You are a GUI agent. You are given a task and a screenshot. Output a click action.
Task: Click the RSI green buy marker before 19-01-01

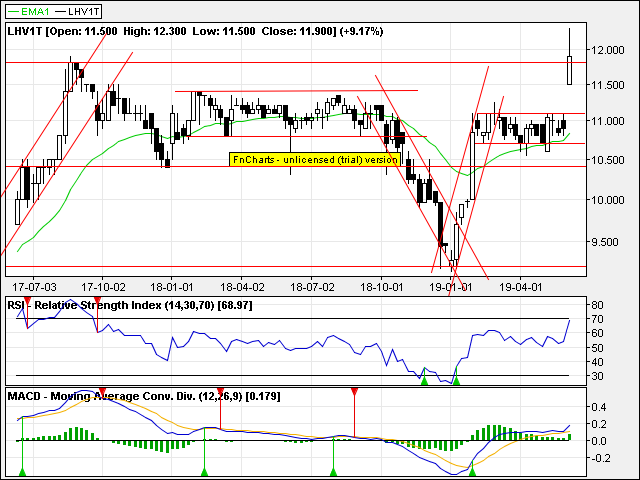click(x=424, y=381)
